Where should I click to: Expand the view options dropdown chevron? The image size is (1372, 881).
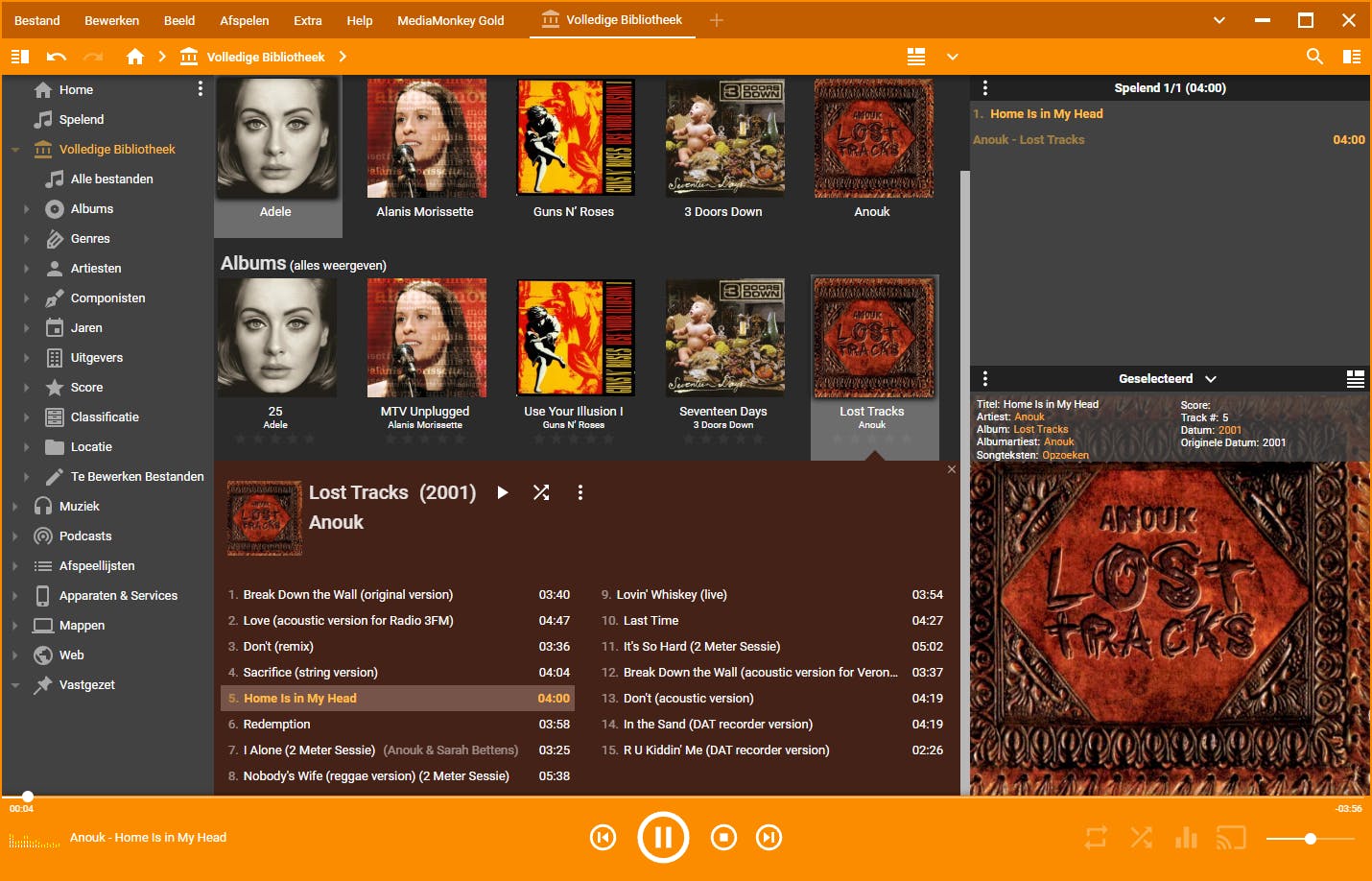(953, 57)
